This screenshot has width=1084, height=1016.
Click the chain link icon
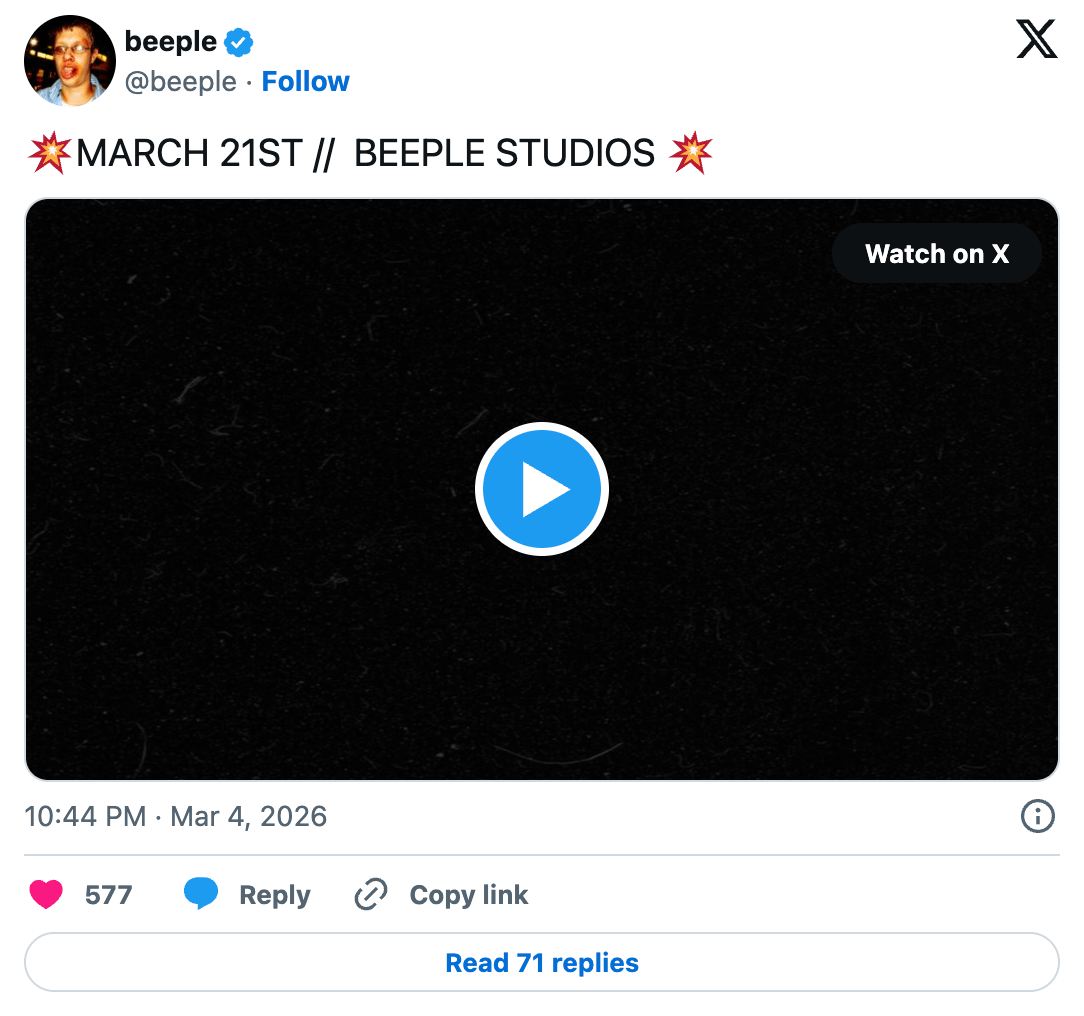[371, 894]
